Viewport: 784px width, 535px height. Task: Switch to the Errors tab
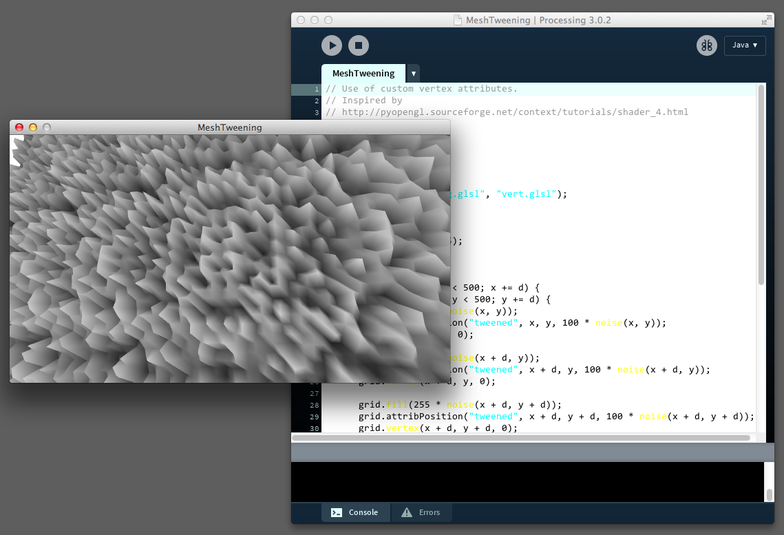point(419,512)
